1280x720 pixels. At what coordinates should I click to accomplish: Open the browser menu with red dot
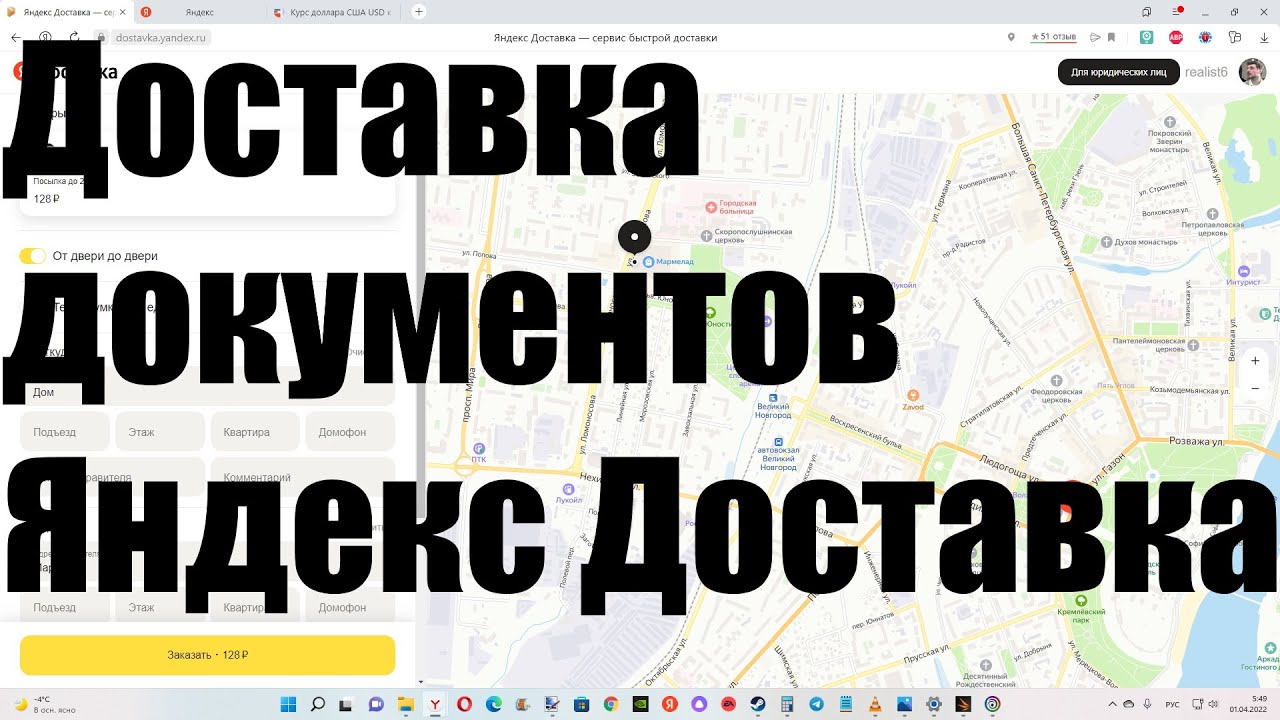point(1176,12)
